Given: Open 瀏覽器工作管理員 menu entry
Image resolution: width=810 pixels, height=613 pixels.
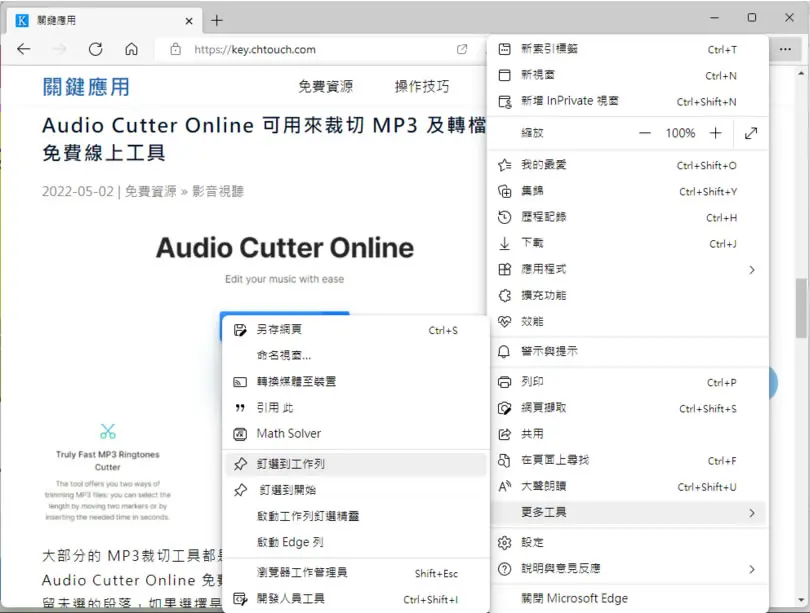Looking at the screenshot, I should tap(356, 573).
